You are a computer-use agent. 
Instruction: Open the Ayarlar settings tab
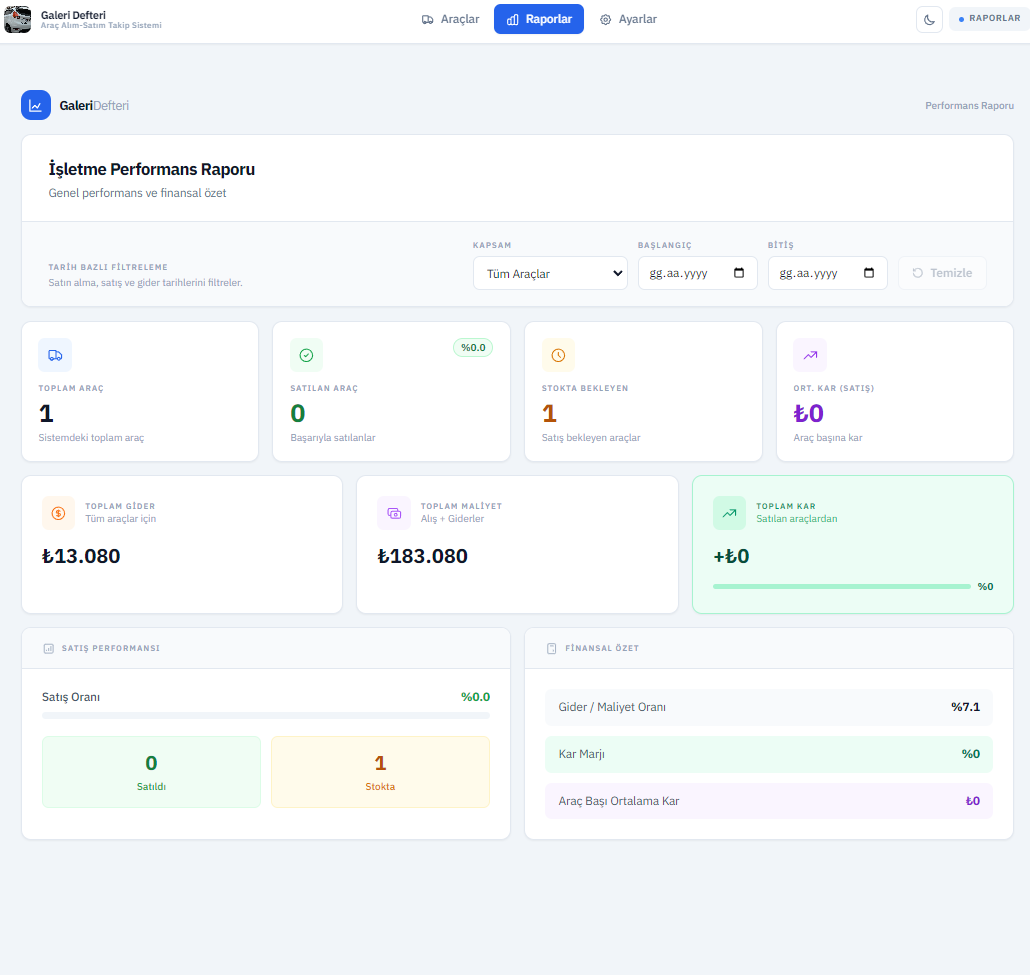628,19
